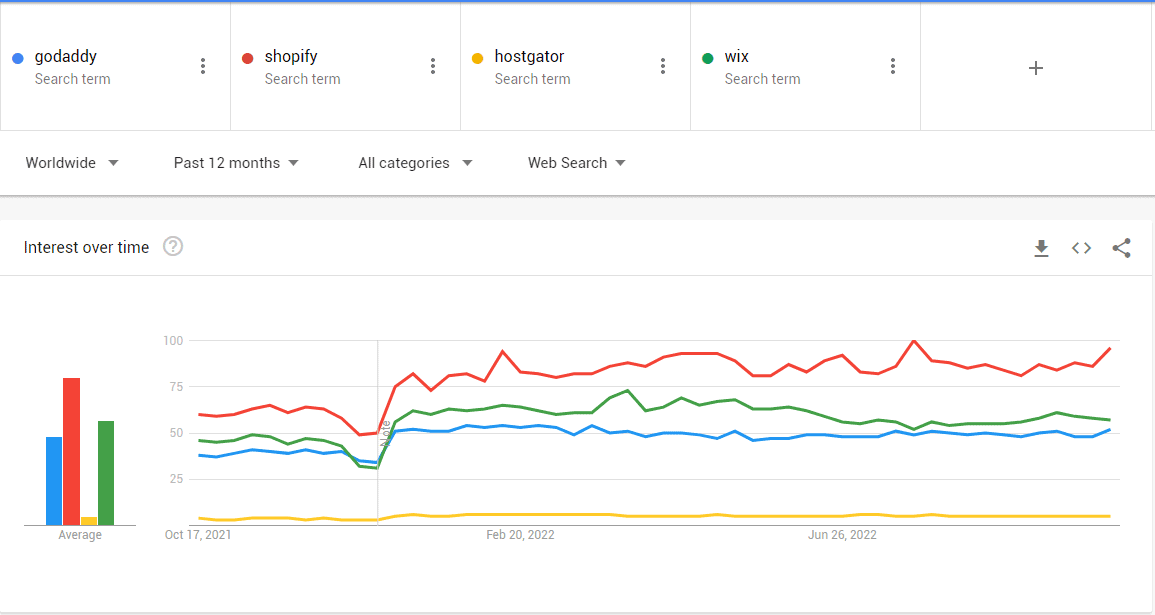Viewport: 1155px width, 615px height.
Task: Click the Oct 17, 2021 axis label
Action: click(x=198, y=535)
